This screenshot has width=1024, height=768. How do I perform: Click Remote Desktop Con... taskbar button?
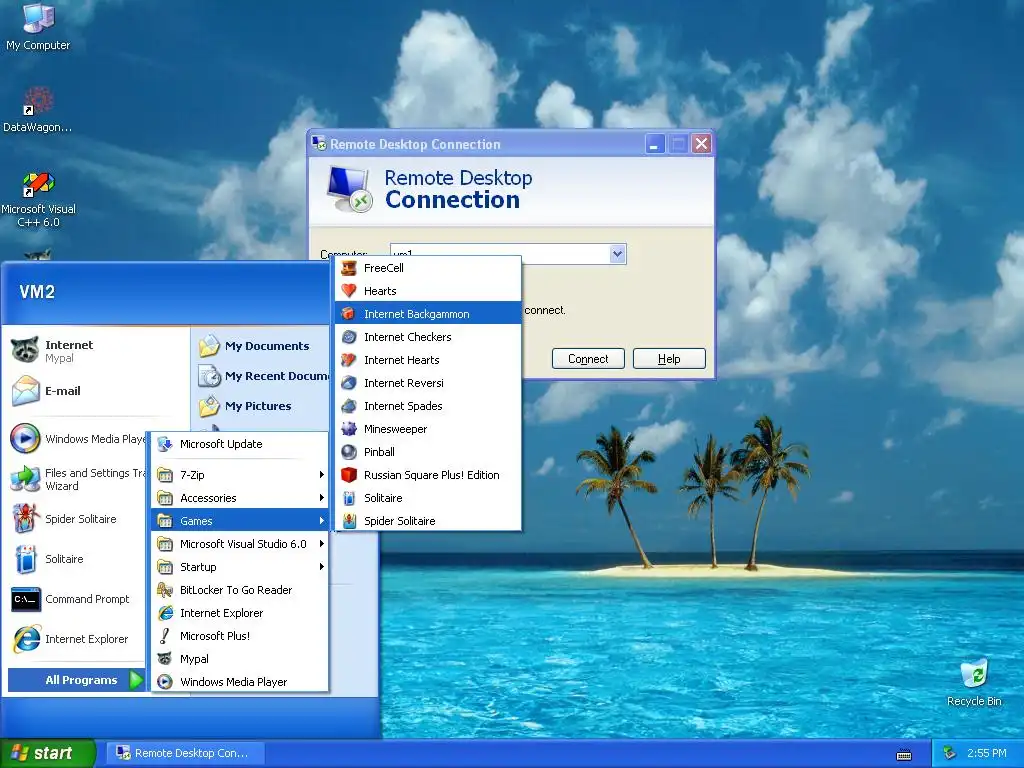tap(185, 753)
